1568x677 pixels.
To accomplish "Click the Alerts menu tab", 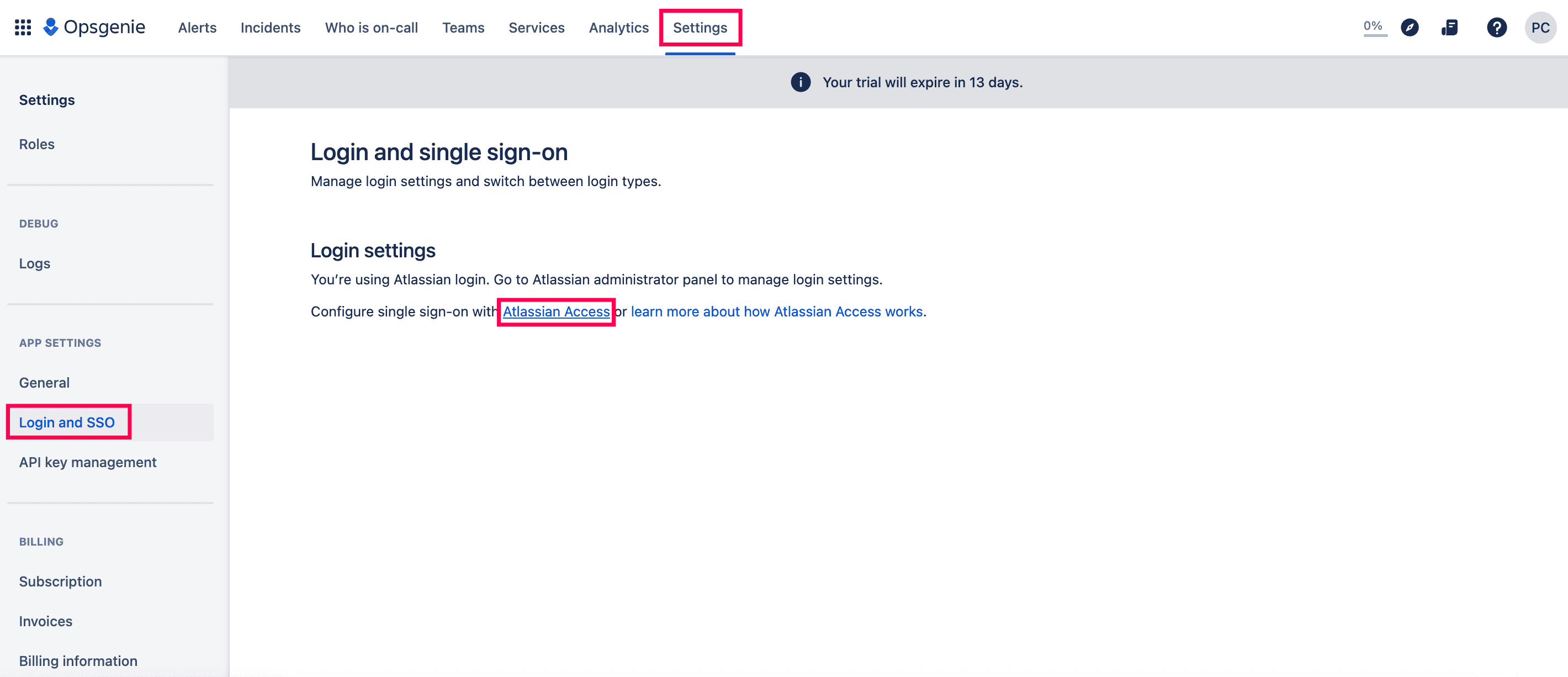I will coord(196,27).
